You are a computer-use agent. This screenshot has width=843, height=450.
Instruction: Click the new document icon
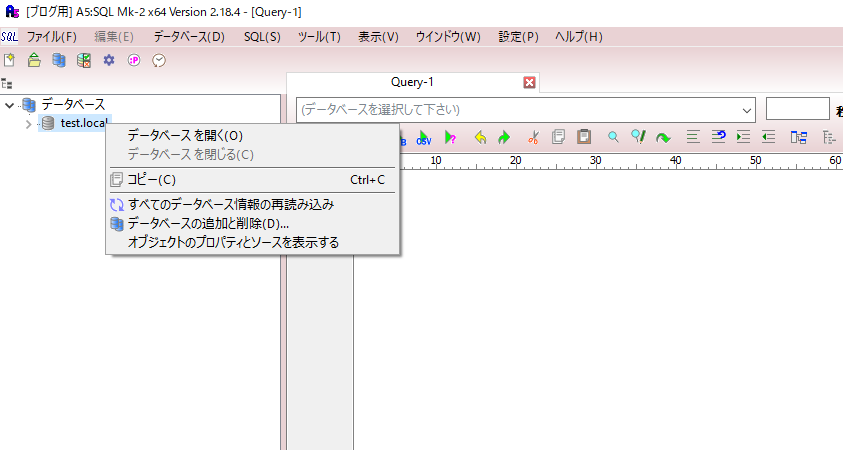[x=9, y=60]
